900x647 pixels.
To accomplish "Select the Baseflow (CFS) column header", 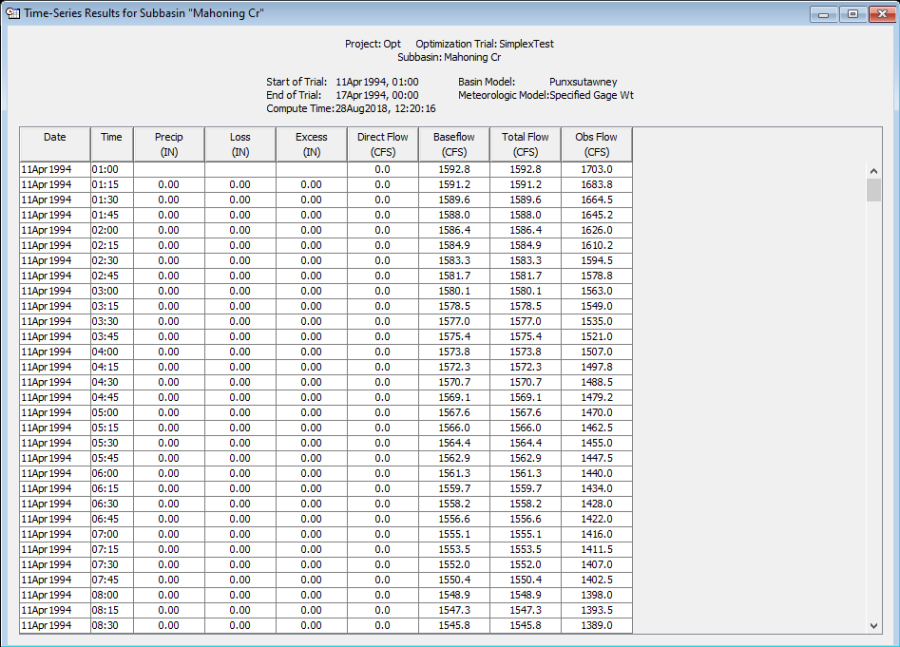I will coord(454,144).
